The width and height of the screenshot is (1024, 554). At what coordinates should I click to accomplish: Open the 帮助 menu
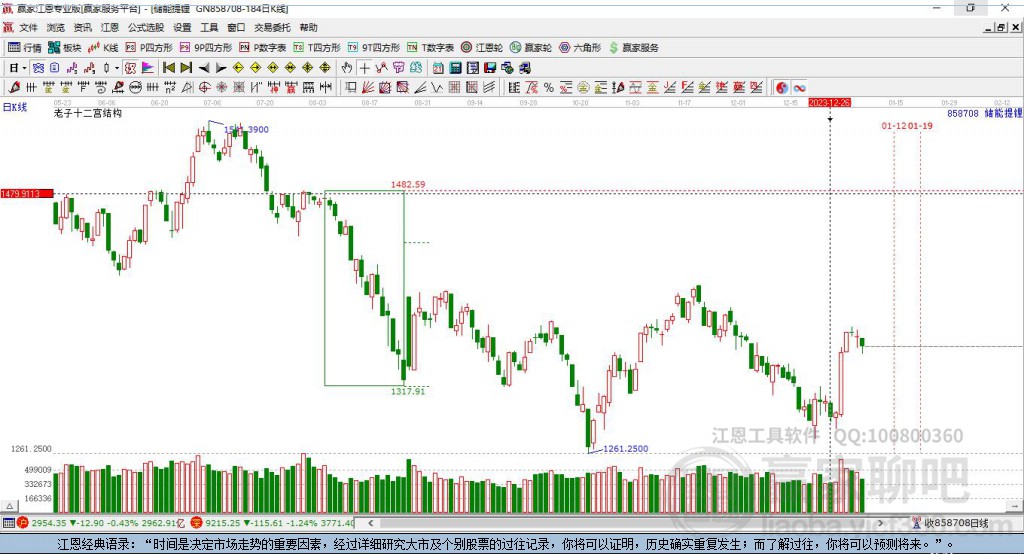click(308, 27)
